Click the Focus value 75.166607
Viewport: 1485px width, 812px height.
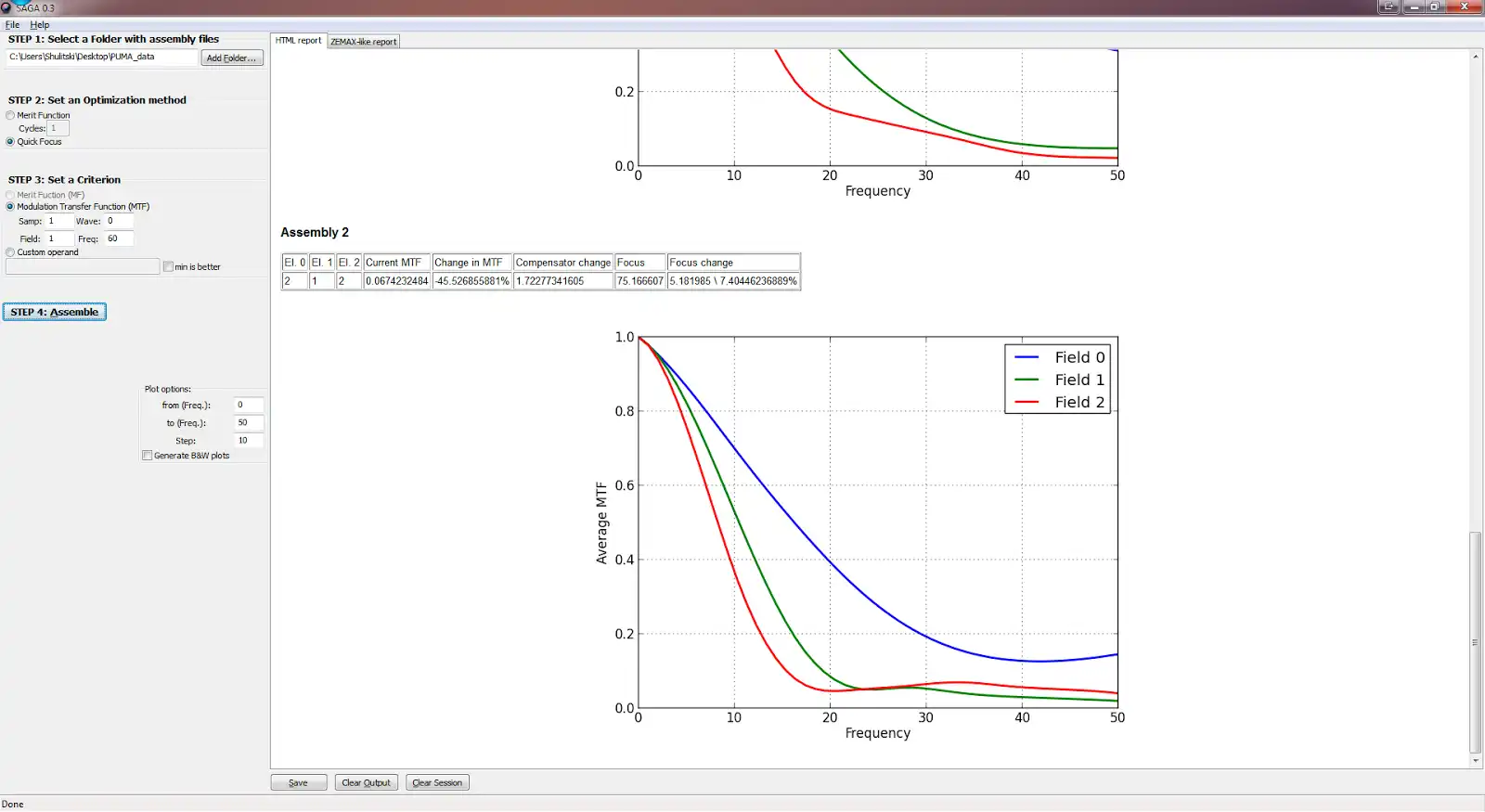click(640, 281)
